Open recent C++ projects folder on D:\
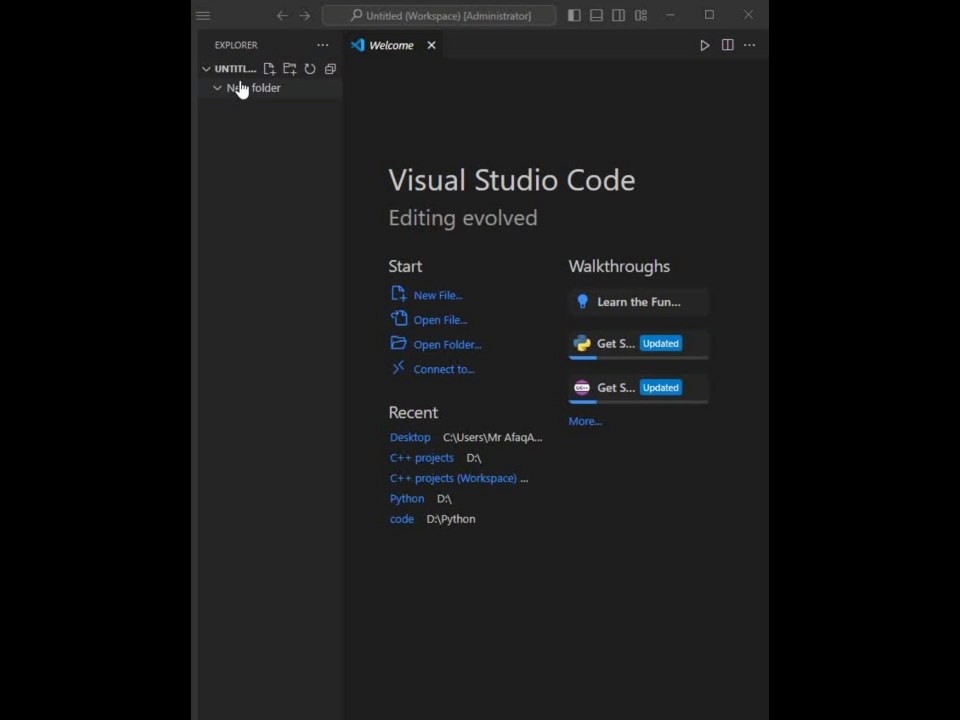 point(422,458)
